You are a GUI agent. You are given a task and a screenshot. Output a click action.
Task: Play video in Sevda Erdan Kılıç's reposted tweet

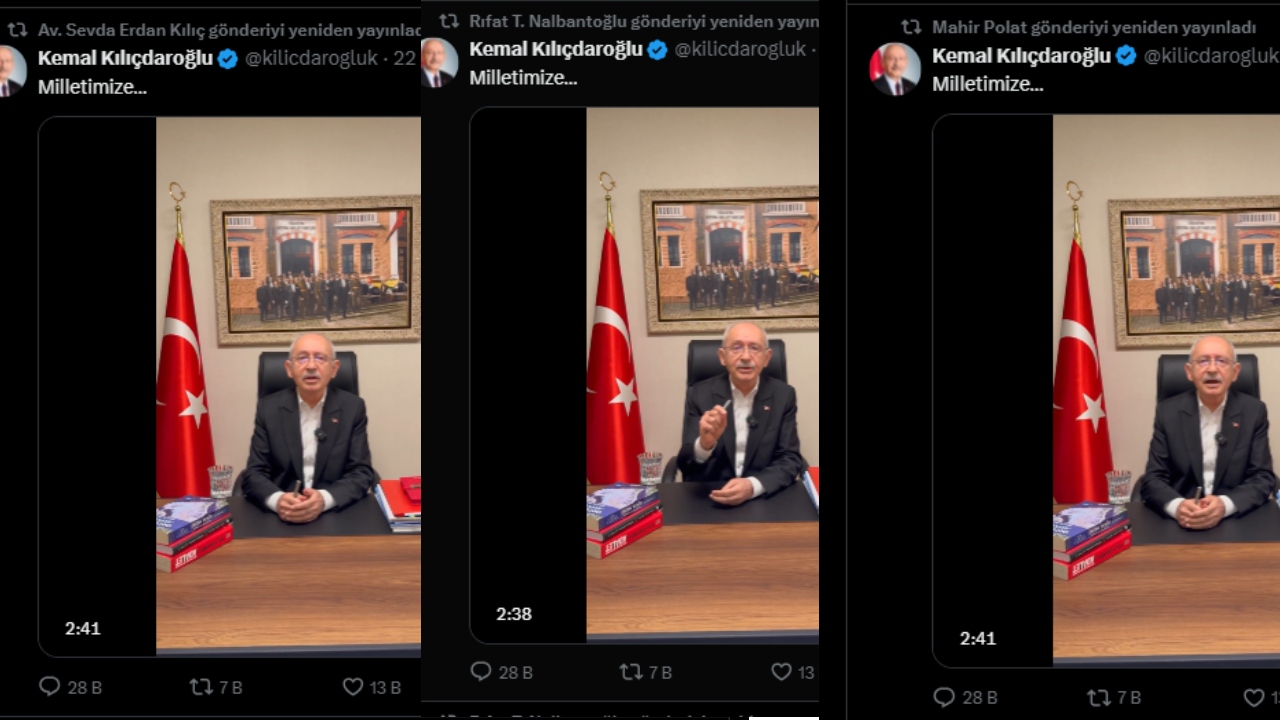point(229,386)
